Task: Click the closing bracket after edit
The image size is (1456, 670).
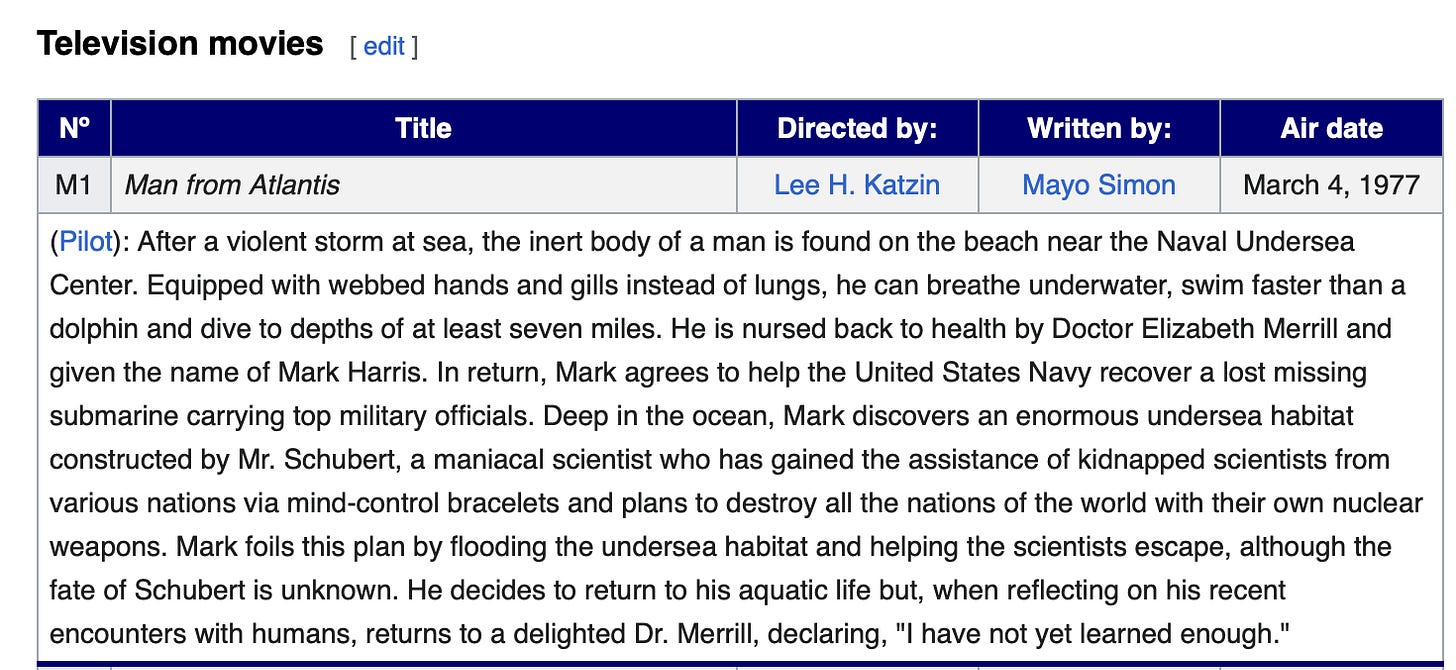Action: click(415, 46)
